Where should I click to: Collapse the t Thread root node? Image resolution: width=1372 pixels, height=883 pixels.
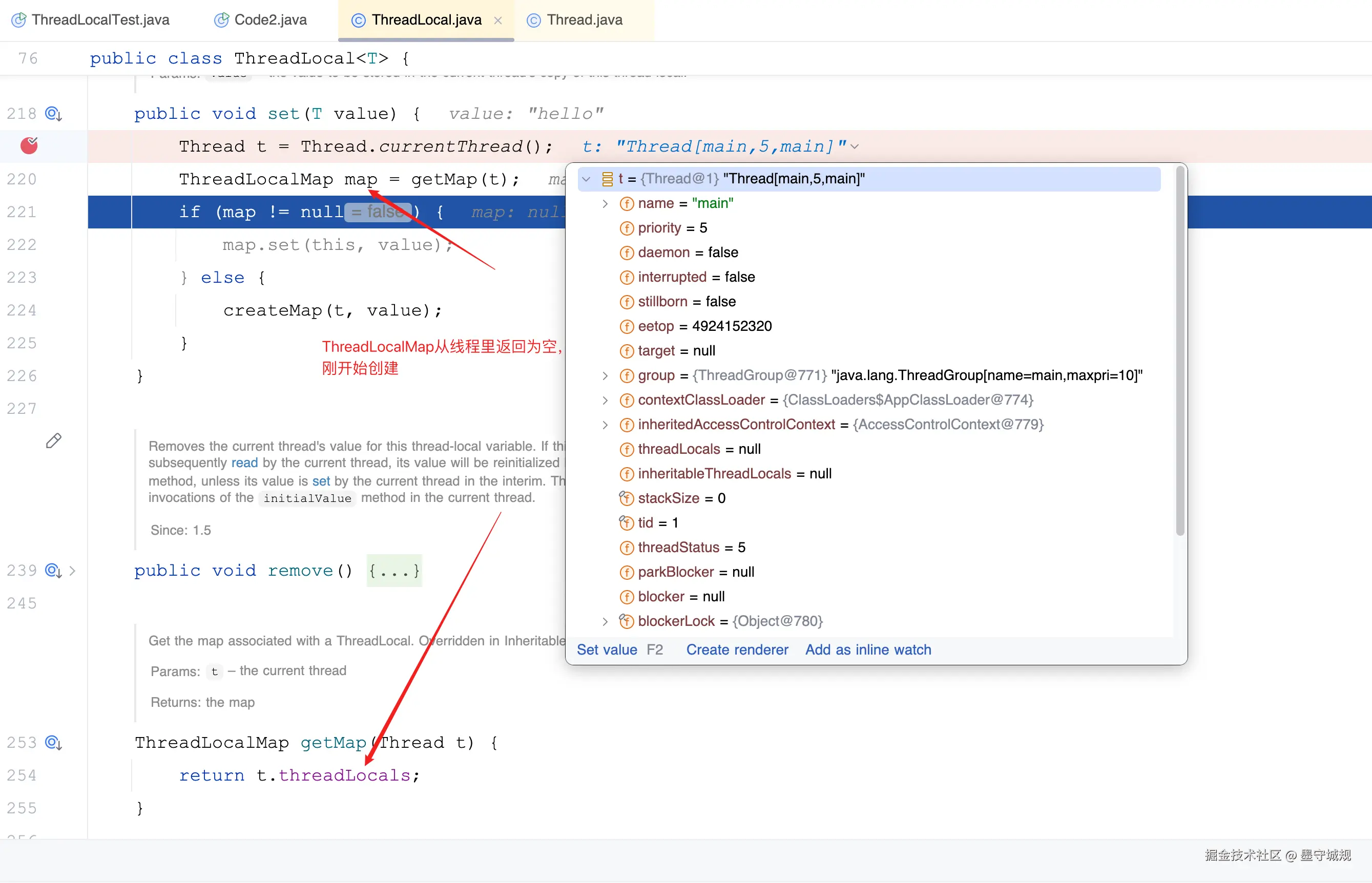pos(586,179)
